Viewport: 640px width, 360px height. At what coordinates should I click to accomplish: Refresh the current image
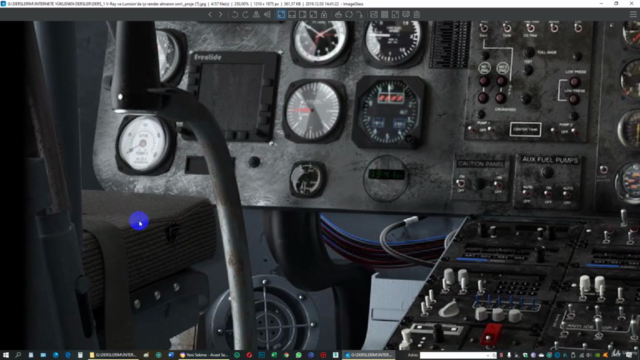click(x=349, y=15)
